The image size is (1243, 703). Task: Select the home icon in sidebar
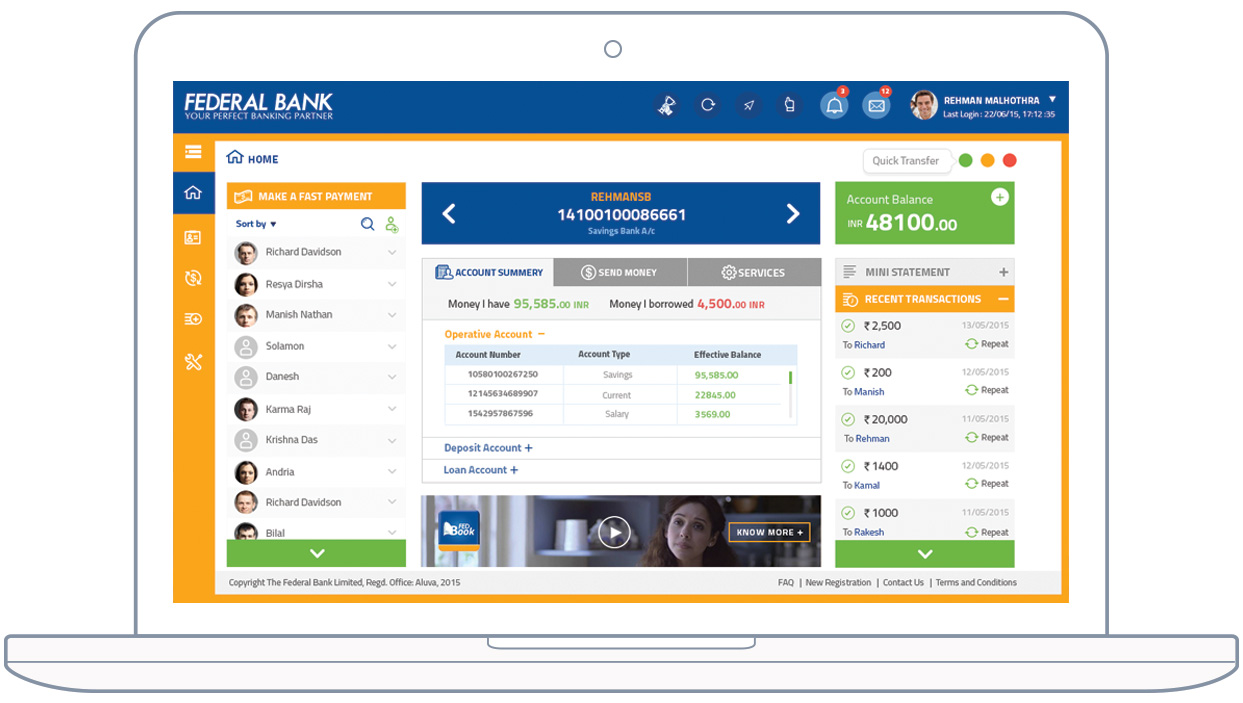pyautogui.click(x=193, y=193)
